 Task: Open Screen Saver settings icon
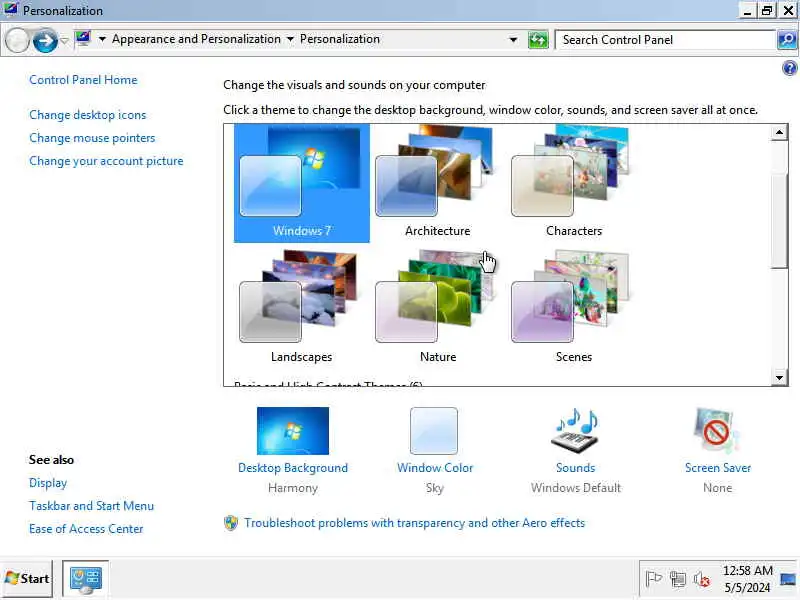[x=717, y=431]
